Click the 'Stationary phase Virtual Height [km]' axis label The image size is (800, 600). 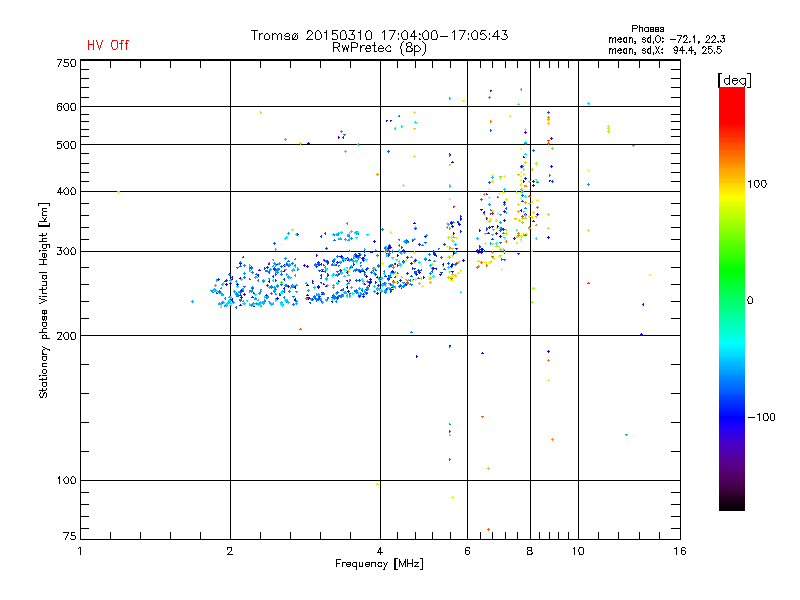[x=44, y=300]
